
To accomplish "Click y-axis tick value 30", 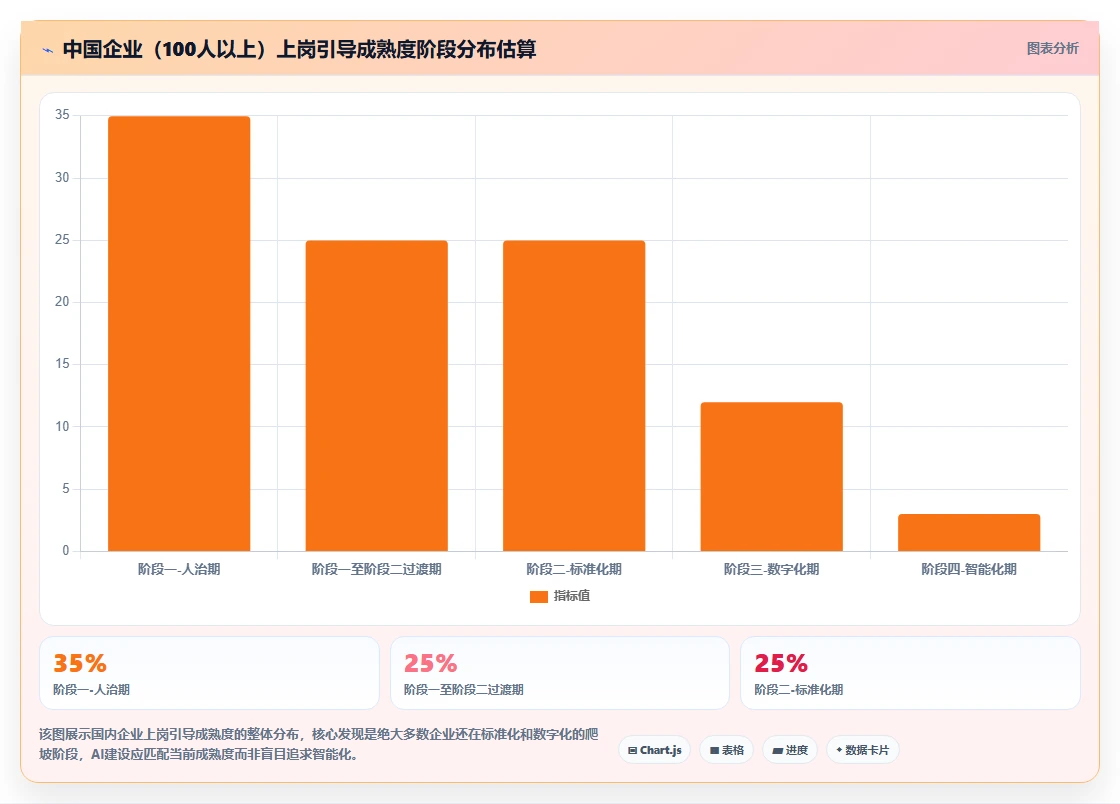I will pos(62,178).
